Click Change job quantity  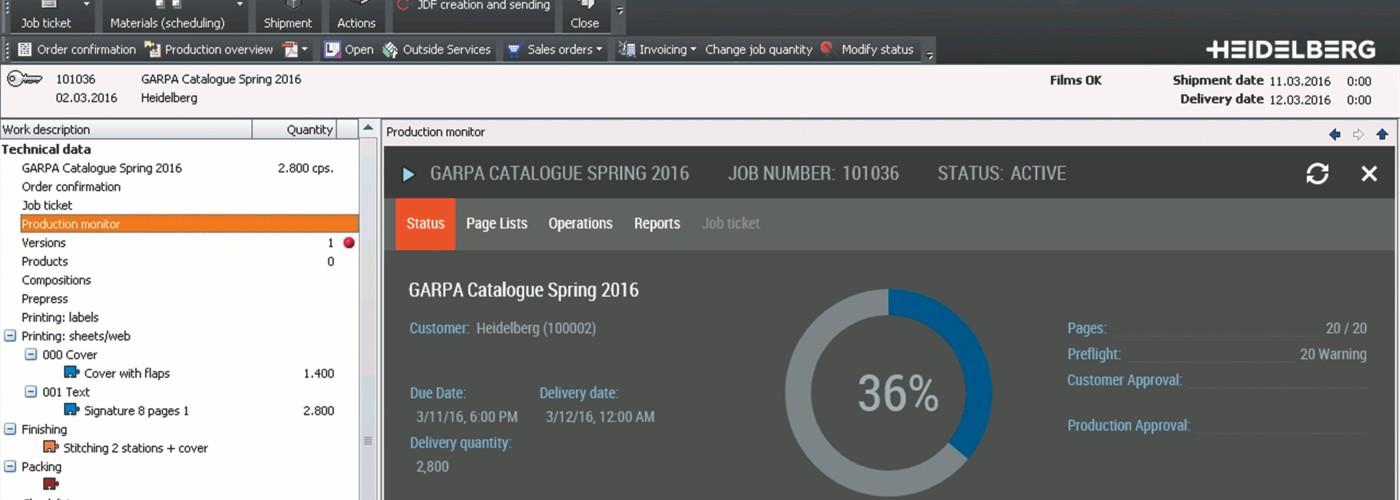(758, 49)
